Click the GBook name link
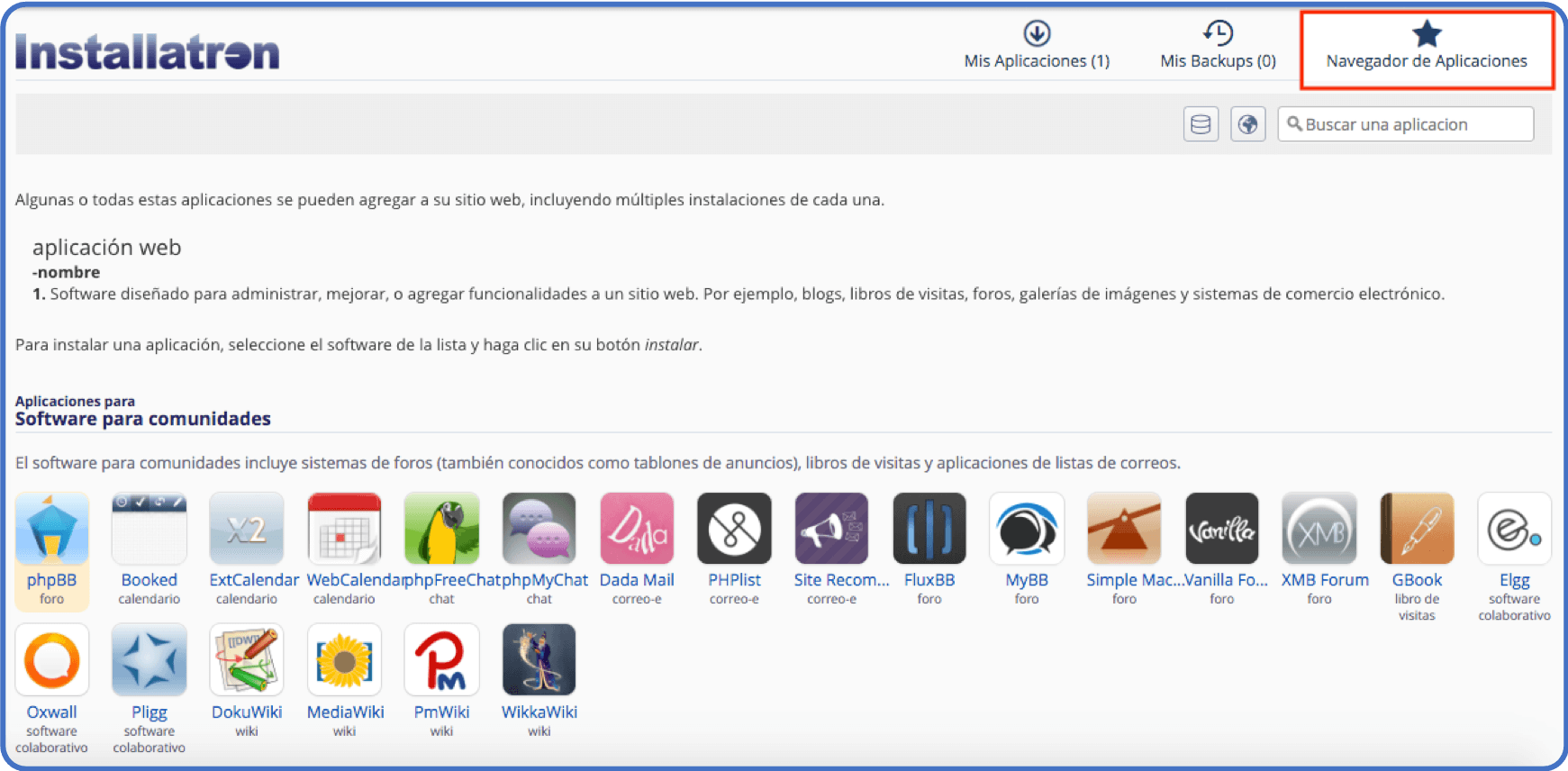1568x771 pixels. point(1417,580)
